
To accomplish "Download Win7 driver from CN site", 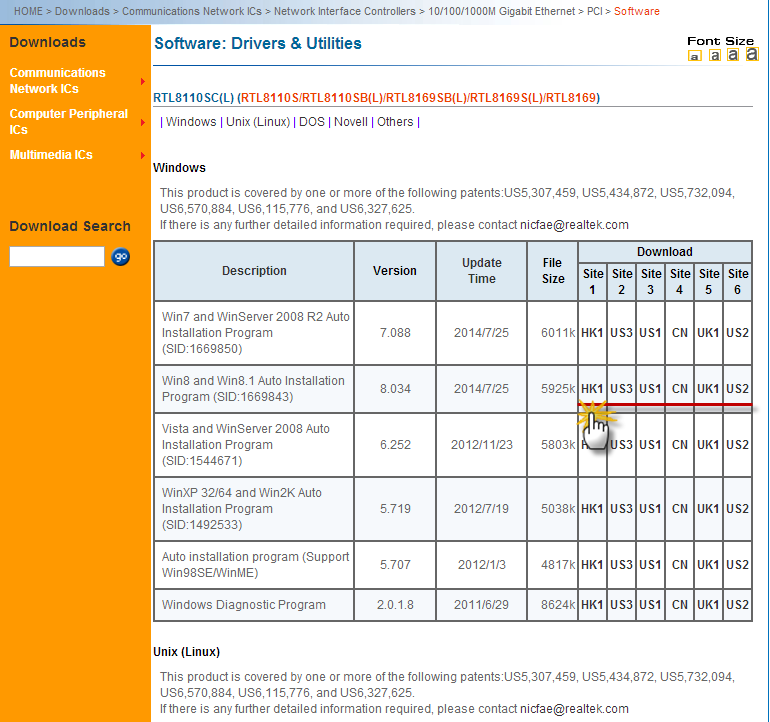I will coord(680,333).
